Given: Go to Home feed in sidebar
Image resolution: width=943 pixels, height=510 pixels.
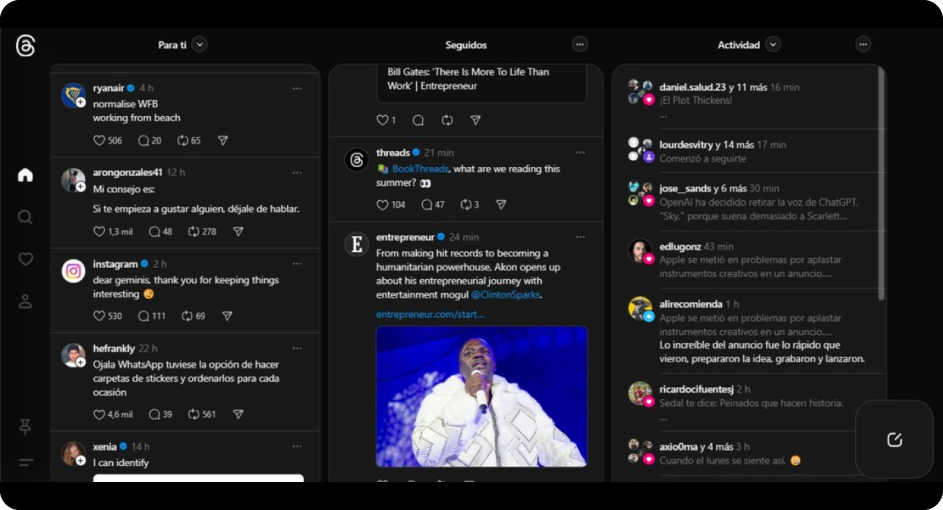Looking at the screenshot, I should click(25, 175).
